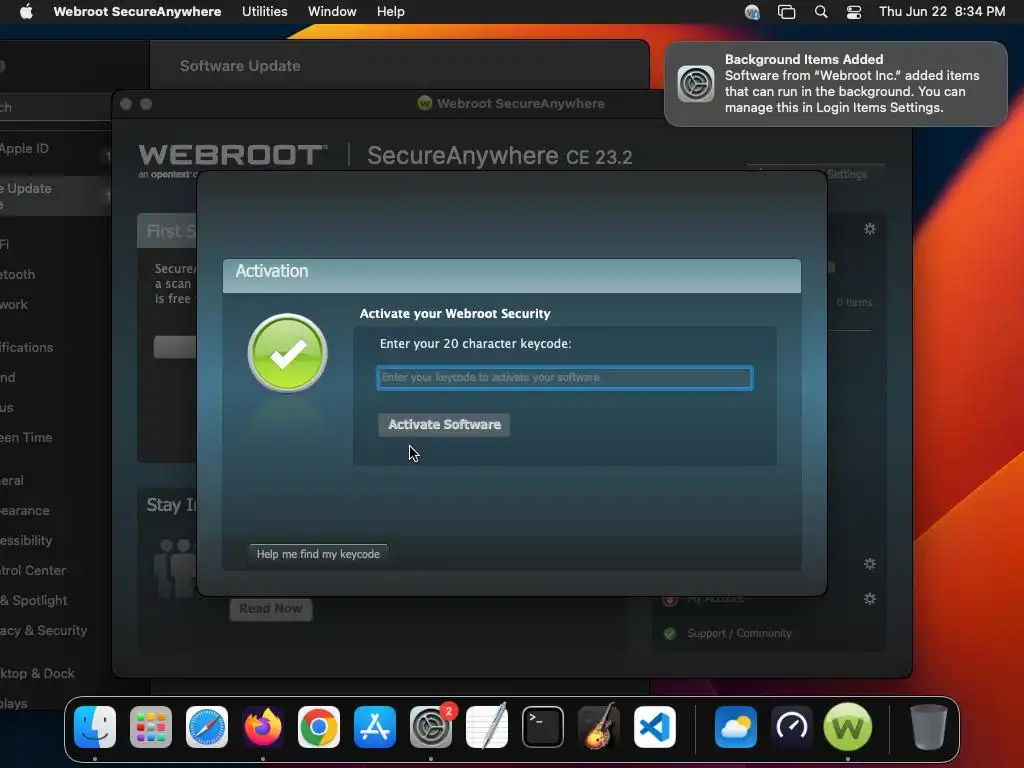
Task: Open the Help menu
Action: coord(391,12)
